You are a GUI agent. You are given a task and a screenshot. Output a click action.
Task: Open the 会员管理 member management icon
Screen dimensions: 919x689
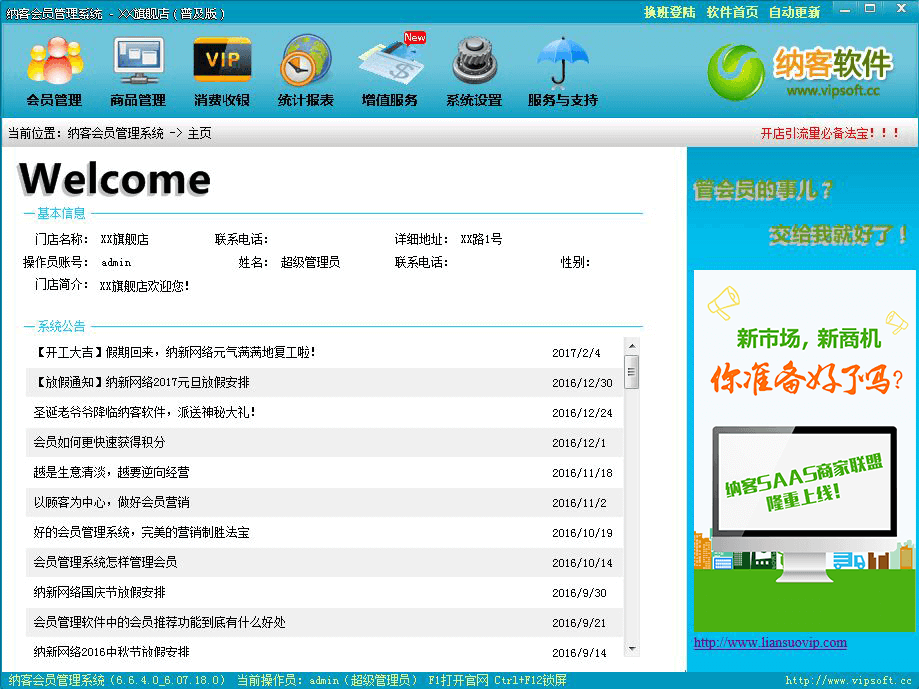click(53, 70)
